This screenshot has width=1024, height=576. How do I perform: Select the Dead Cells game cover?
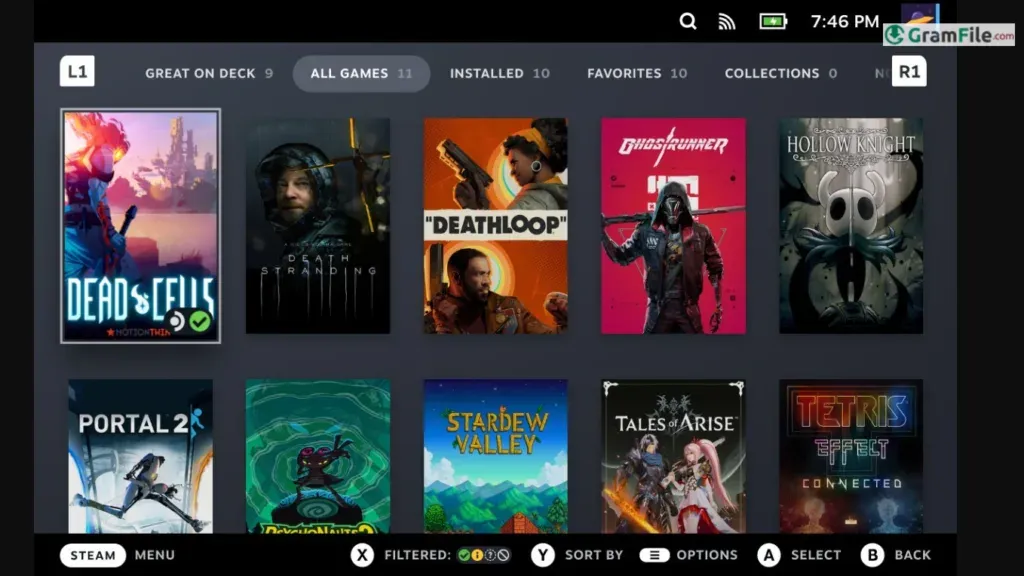tap(140, 226)
